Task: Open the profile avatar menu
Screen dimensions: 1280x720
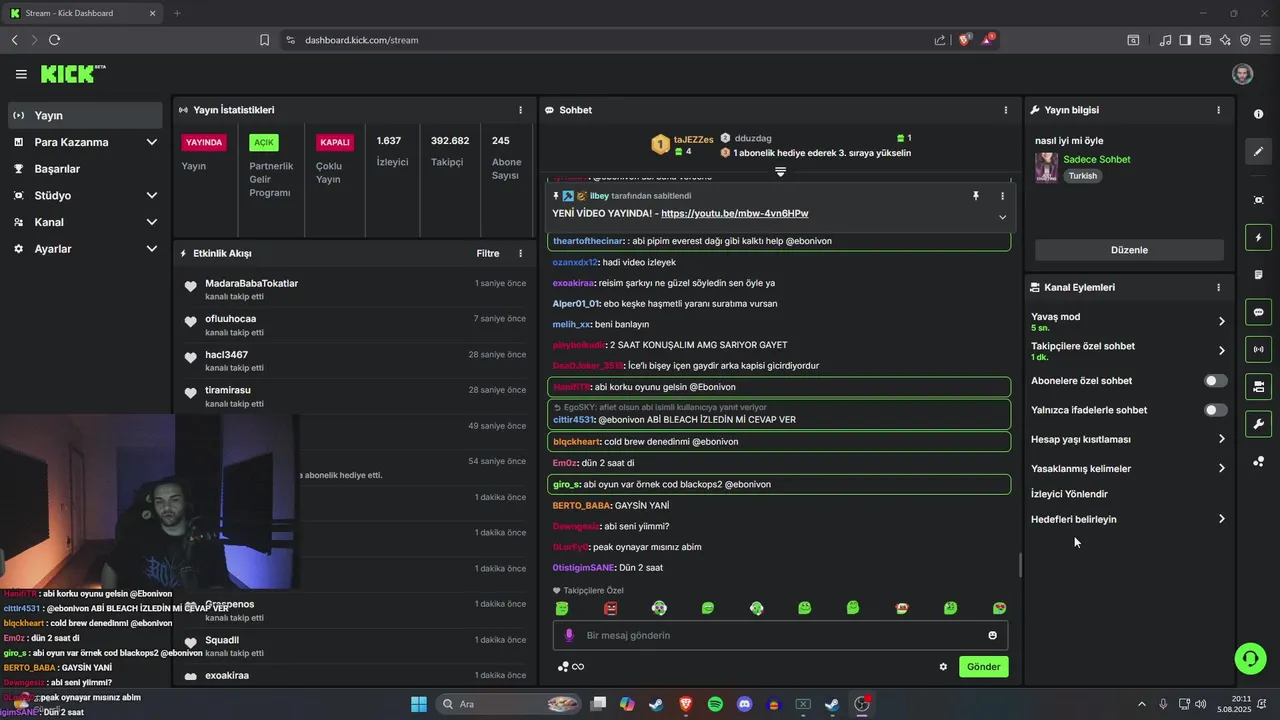Action: 1242,74
